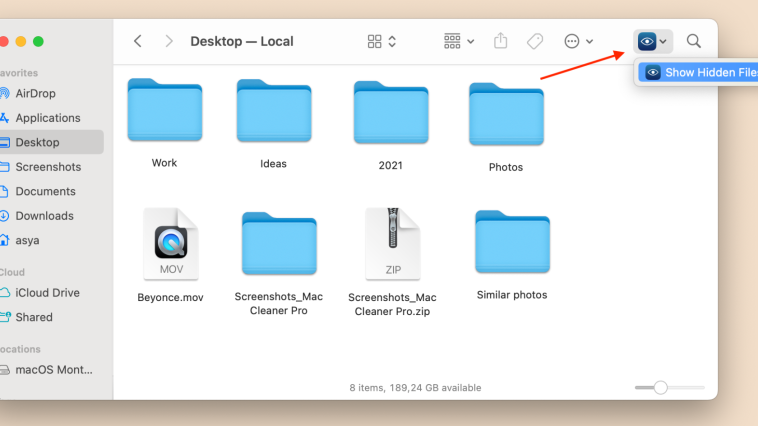This screenshot has width=758, height=426.
Task: Expand the eye extension dropdown chevron
Action: [x=663, y=42]
